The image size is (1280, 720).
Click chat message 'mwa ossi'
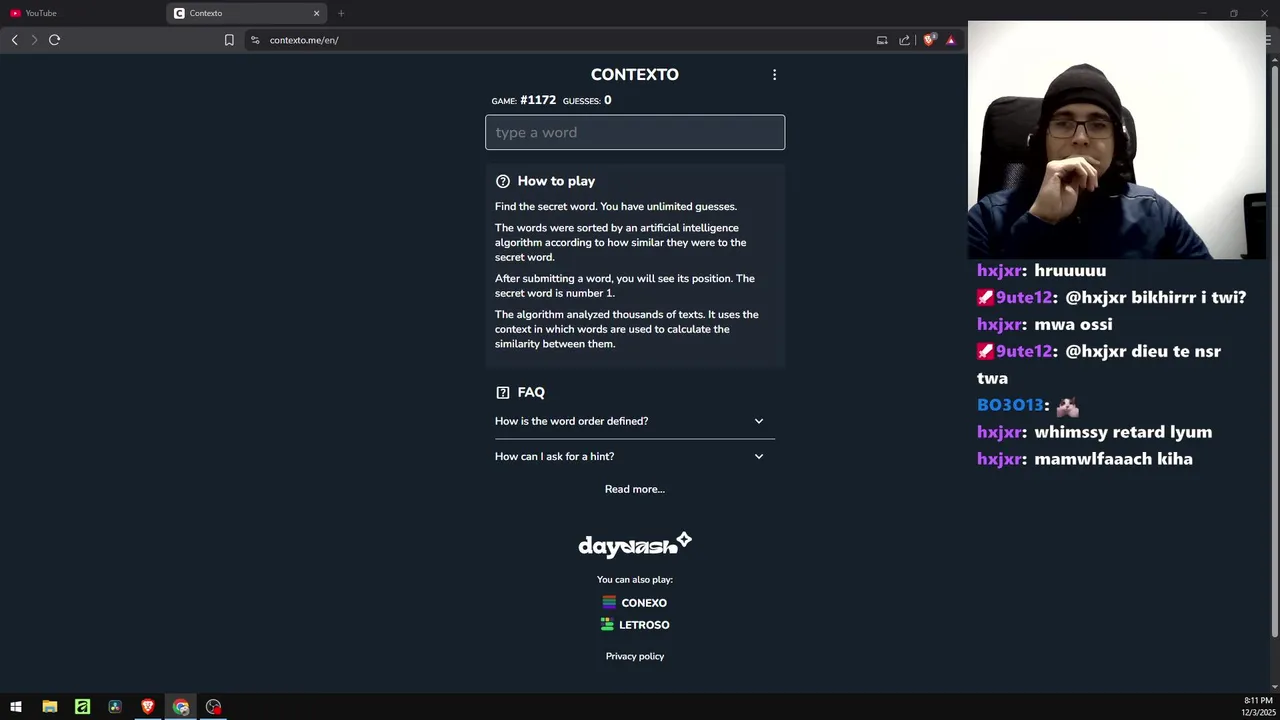pyautogui.click(x=1073, y=324)
